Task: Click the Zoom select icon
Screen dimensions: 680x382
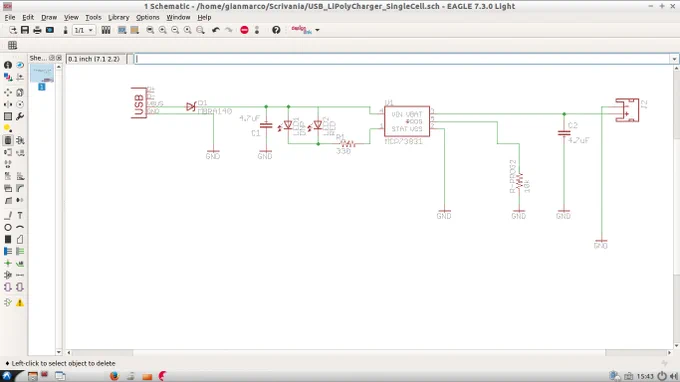Action: (200, 30)
